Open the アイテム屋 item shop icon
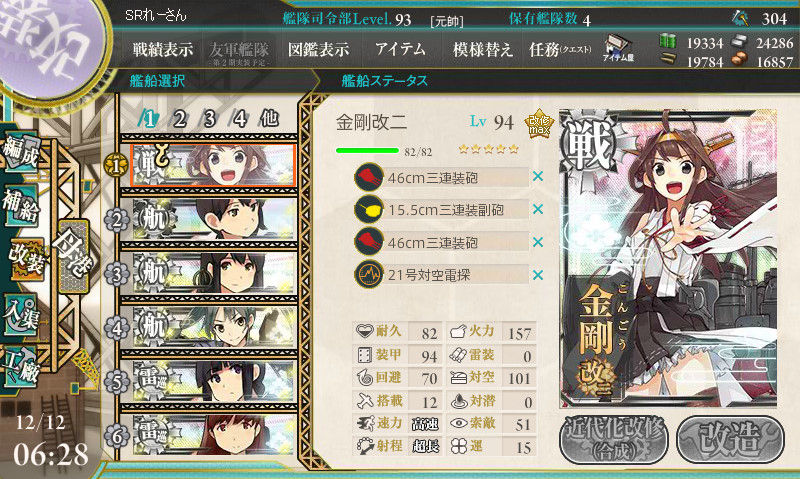Screen dimensions: 800x479 coord(618,49)
